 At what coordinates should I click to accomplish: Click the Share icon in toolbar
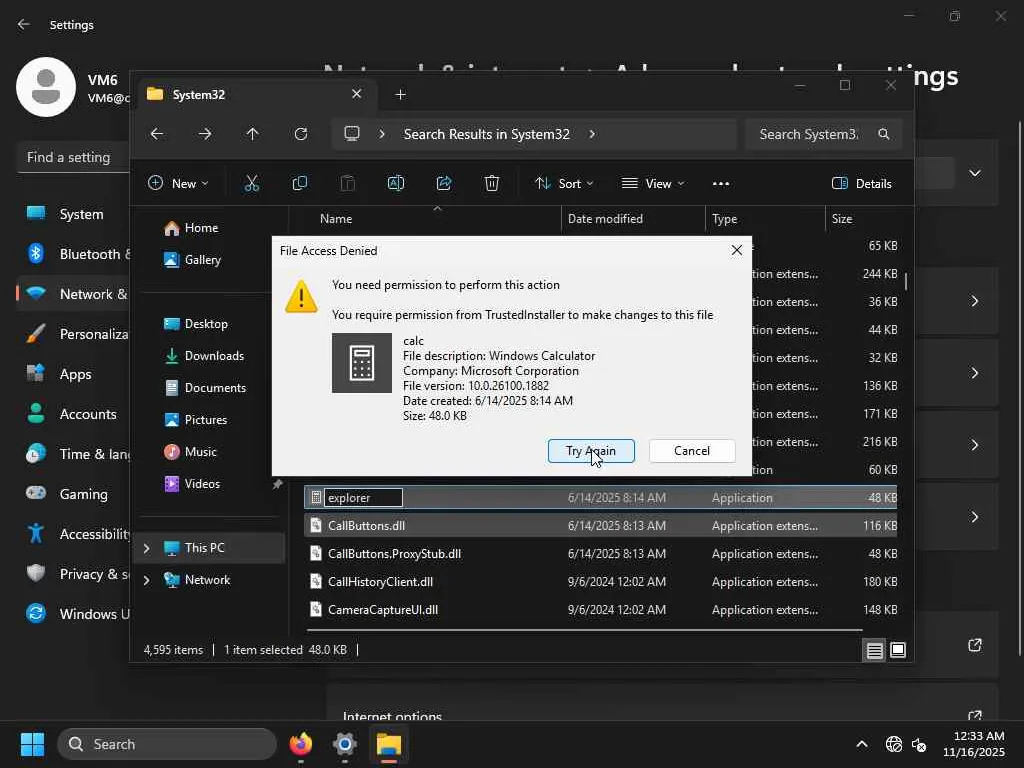coord(444,184)
